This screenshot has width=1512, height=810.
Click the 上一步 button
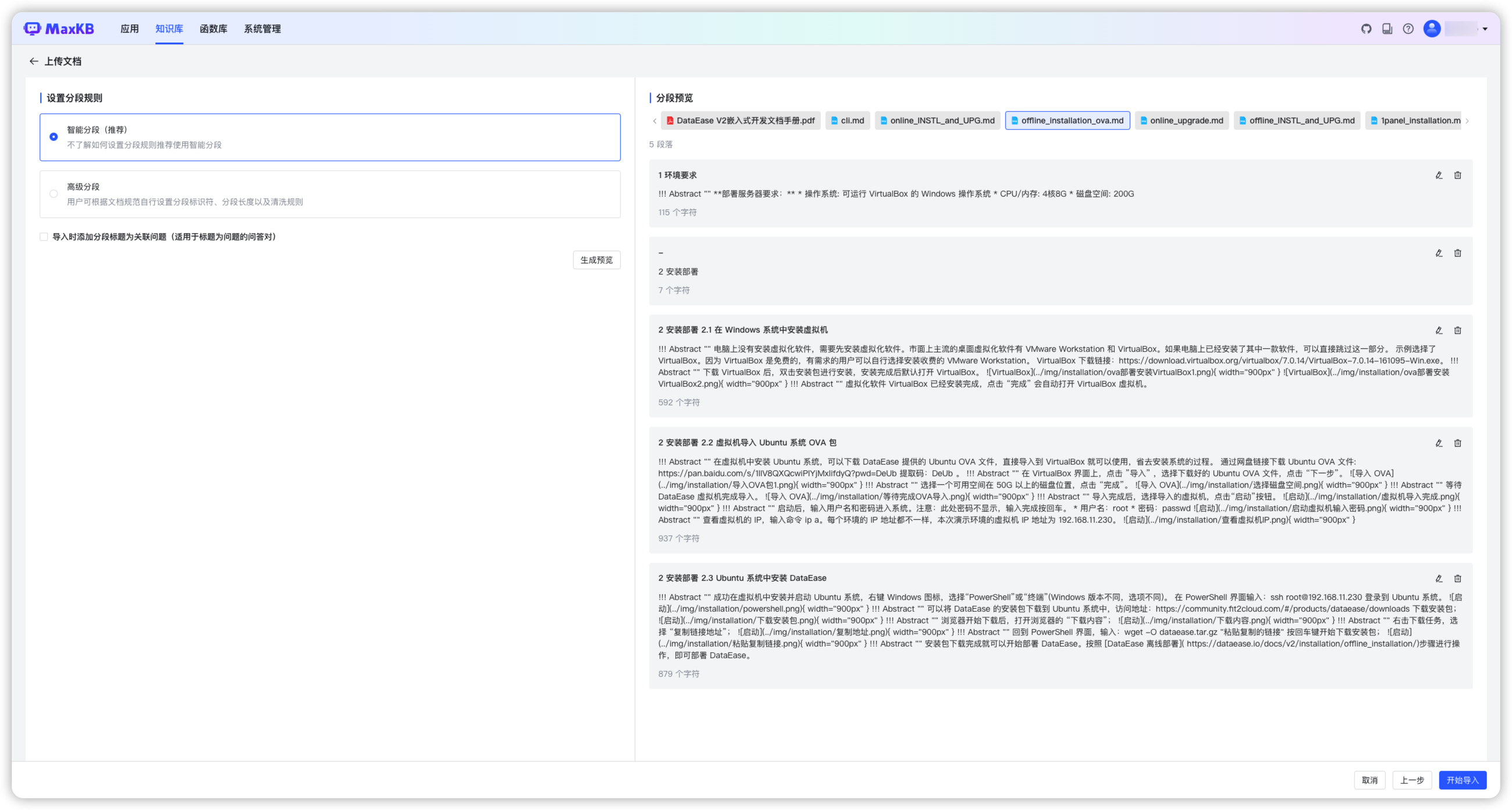1411,780
